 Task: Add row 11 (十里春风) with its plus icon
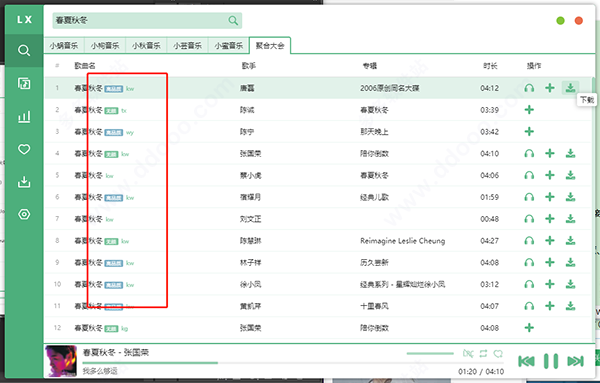click(x=549, y=306)
